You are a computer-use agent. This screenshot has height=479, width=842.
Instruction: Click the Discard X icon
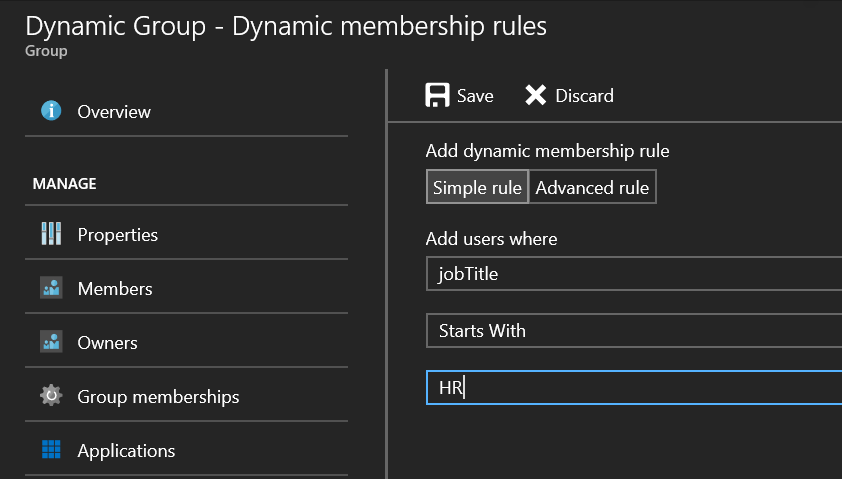tap(535, 95)
